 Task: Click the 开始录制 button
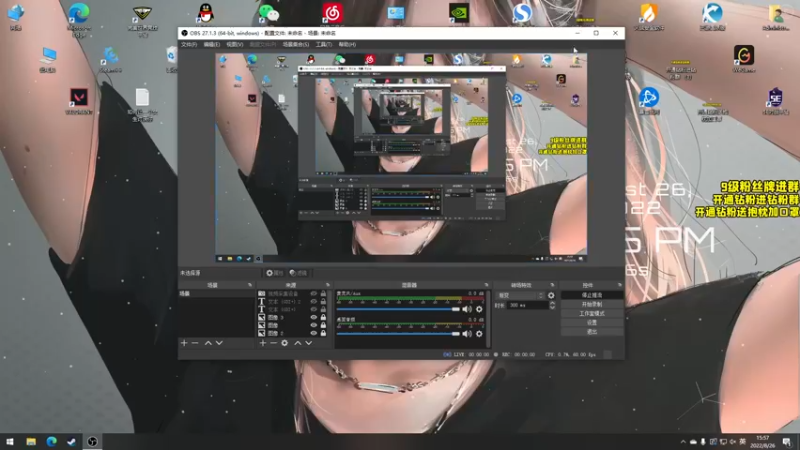point(592,304)
